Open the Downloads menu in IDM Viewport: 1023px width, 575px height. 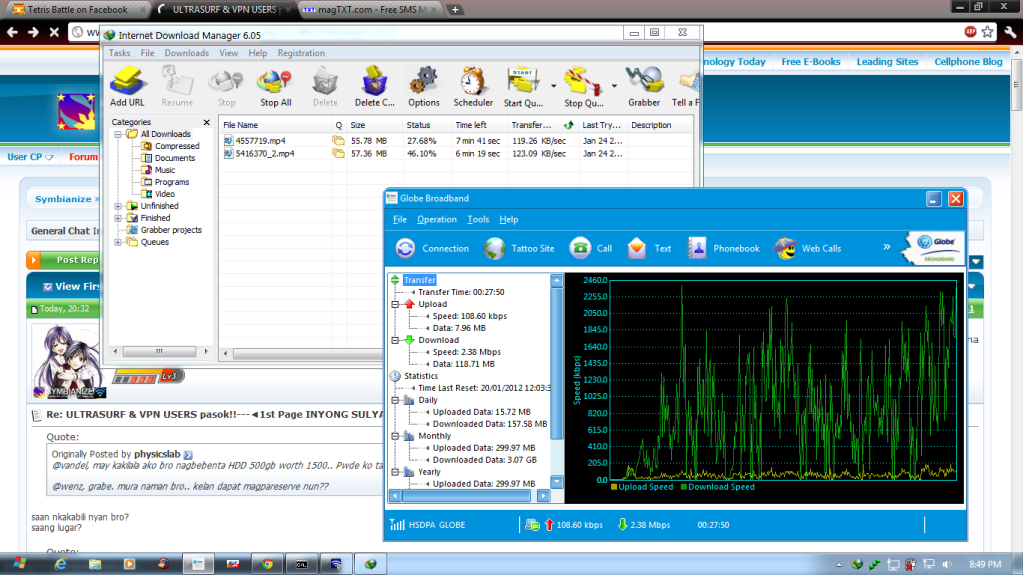(x=187, y=53)
